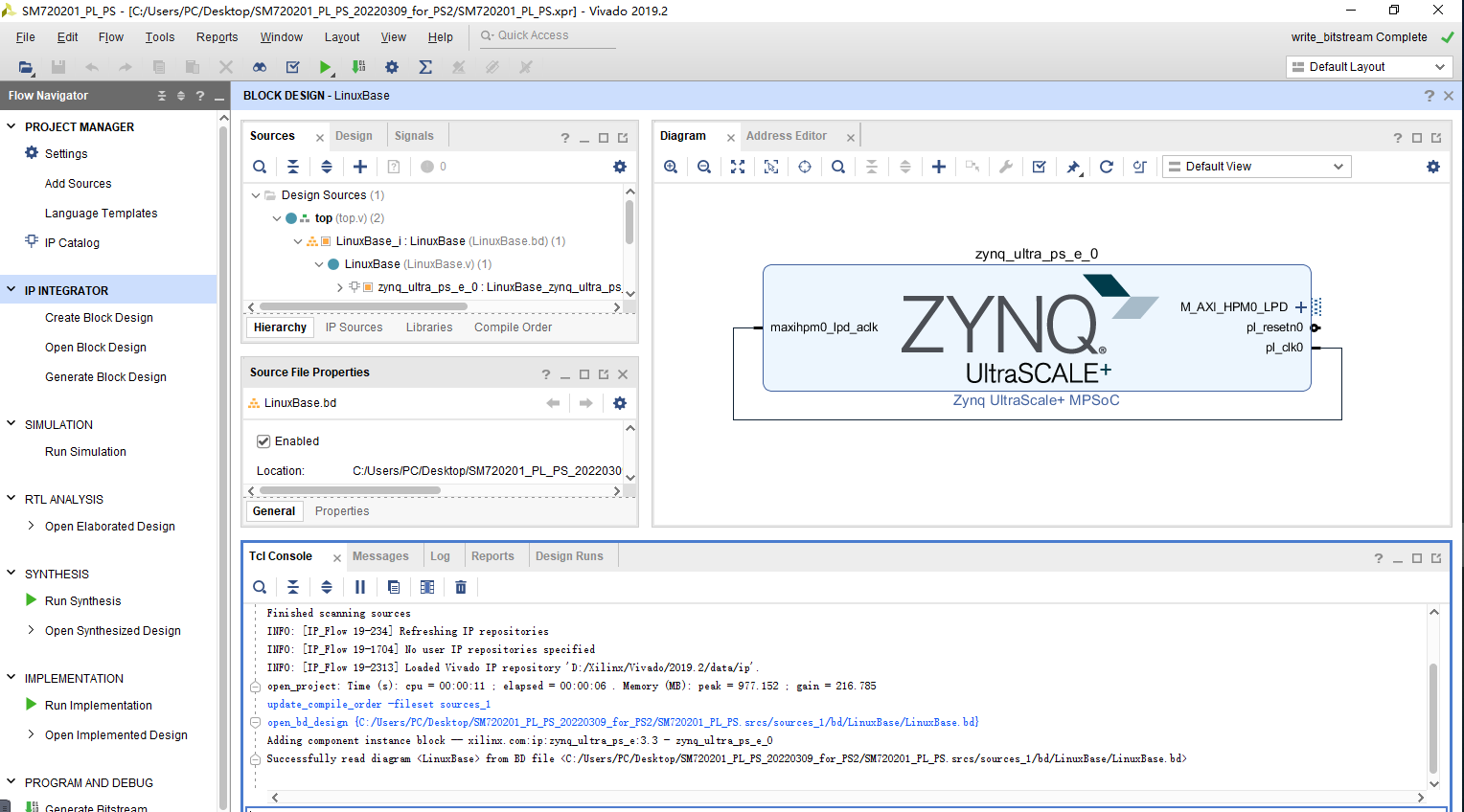Toggle the pin icon on the Diagram toolbar
Screen dimensions: 1464x812
(1072, 166)
